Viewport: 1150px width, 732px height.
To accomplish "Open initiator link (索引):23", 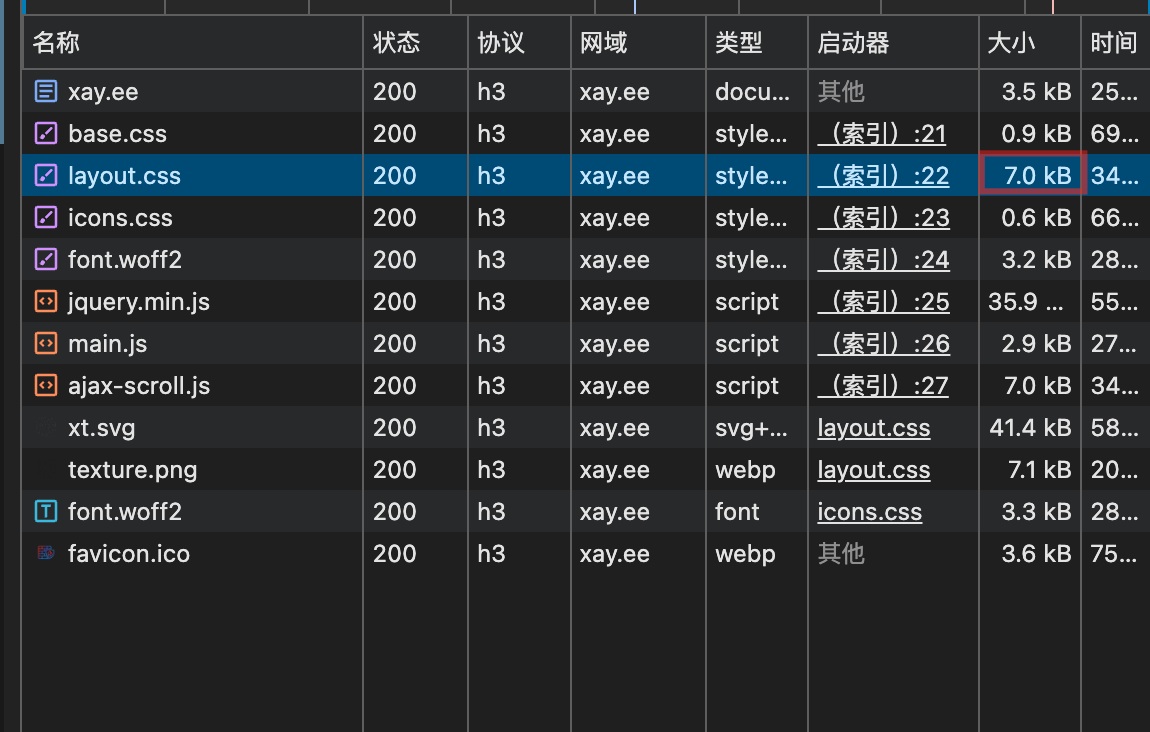I will pos(884,217).
